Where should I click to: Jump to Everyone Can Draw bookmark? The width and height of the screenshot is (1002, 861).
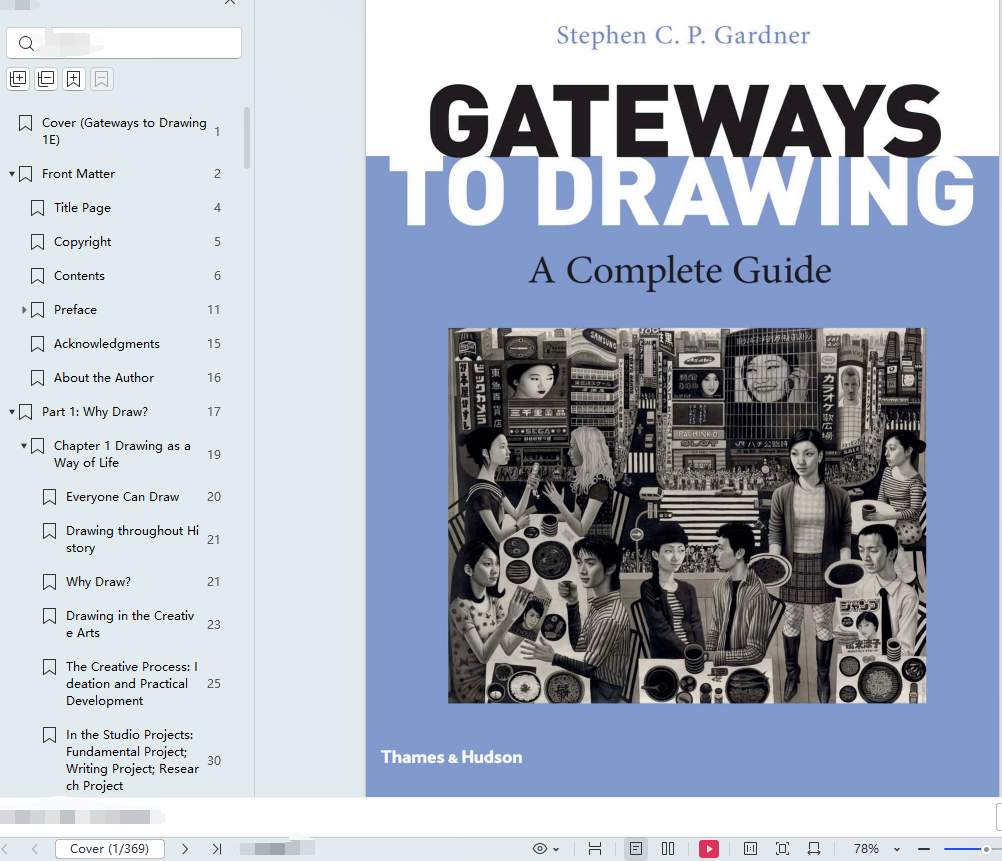(122, 497)
